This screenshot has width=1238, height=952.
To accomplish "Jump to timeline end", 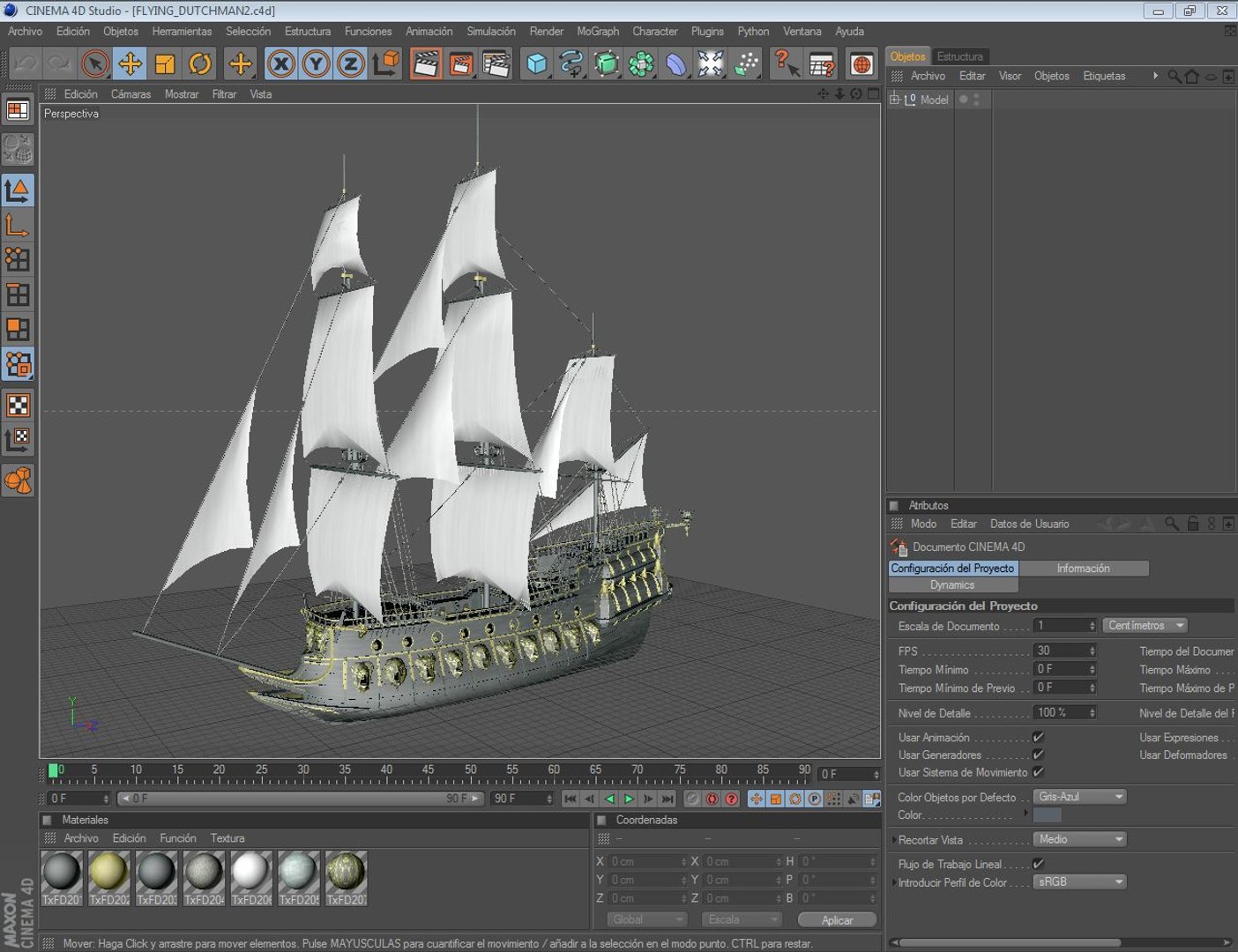I will [x=667, y=799].
